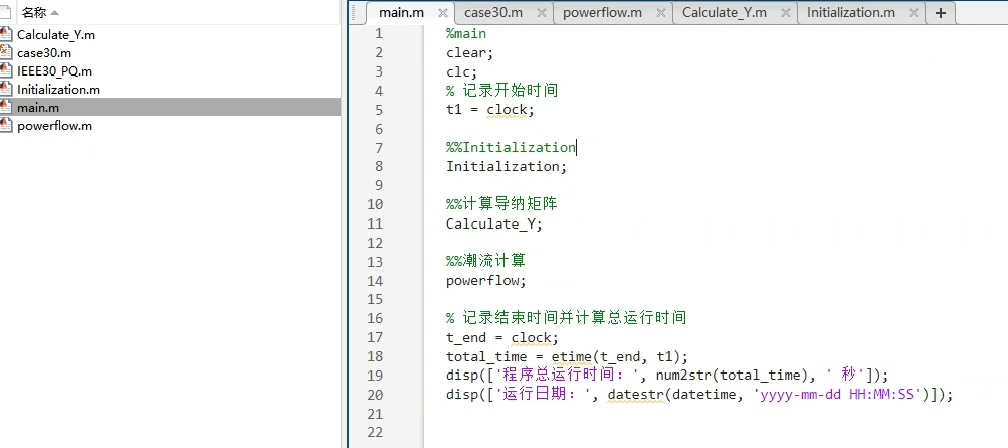Open a new editor tab with plus button
Image resolution: width=1008 pixels, height=448 pixels.
point(940,13)
